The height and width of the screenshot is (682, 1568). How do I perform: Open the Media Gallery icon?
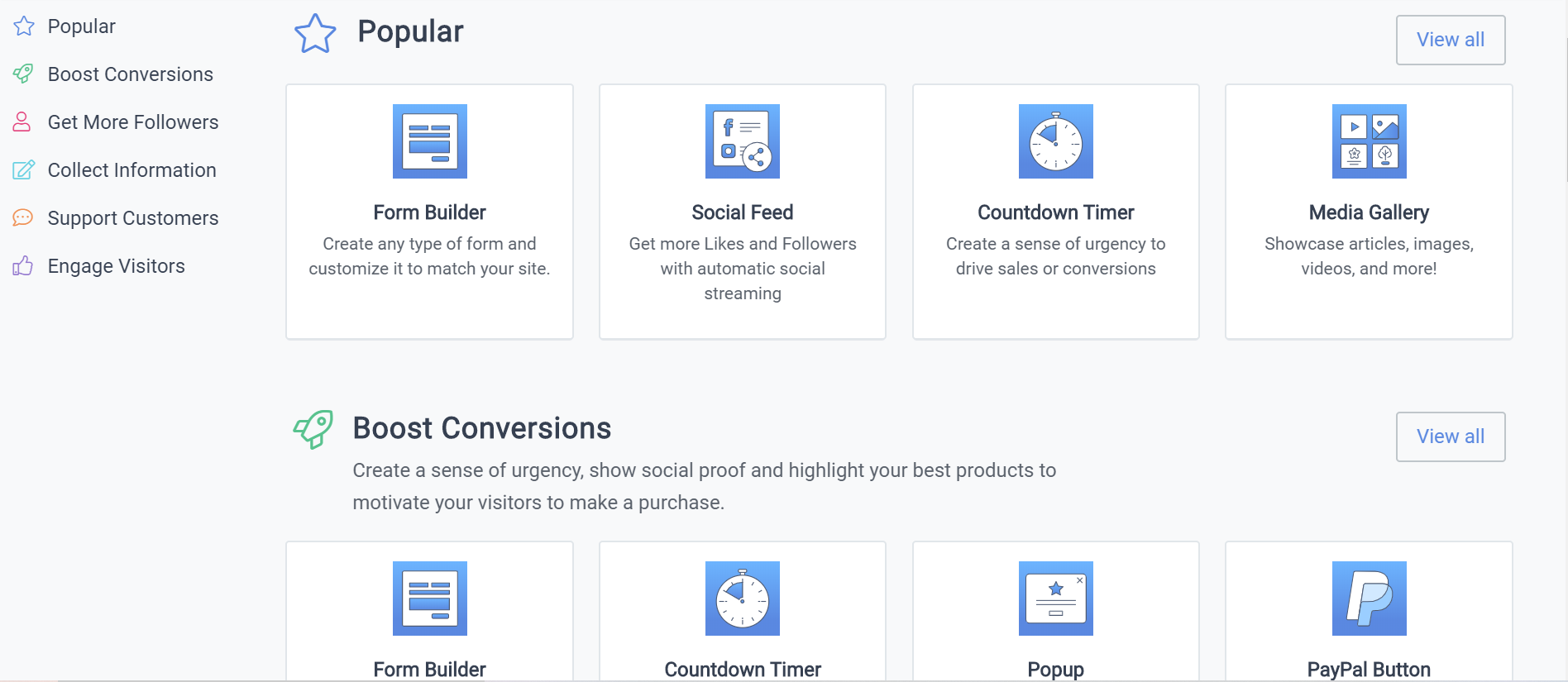point(1369,141)
